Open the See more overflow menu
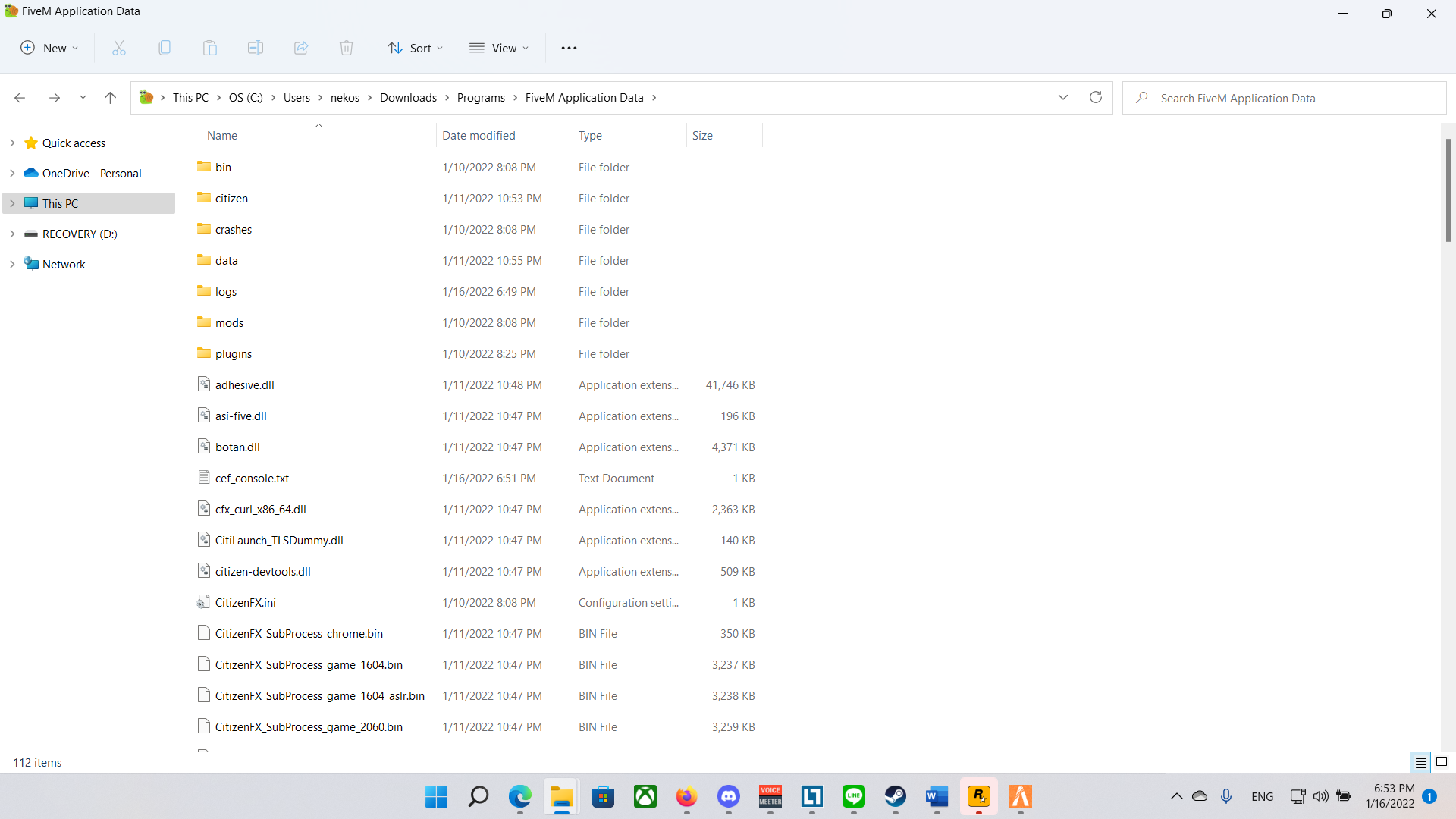The width and height of the screenshot is (1456, 819). pyautogui.click(x=569, y=48)
